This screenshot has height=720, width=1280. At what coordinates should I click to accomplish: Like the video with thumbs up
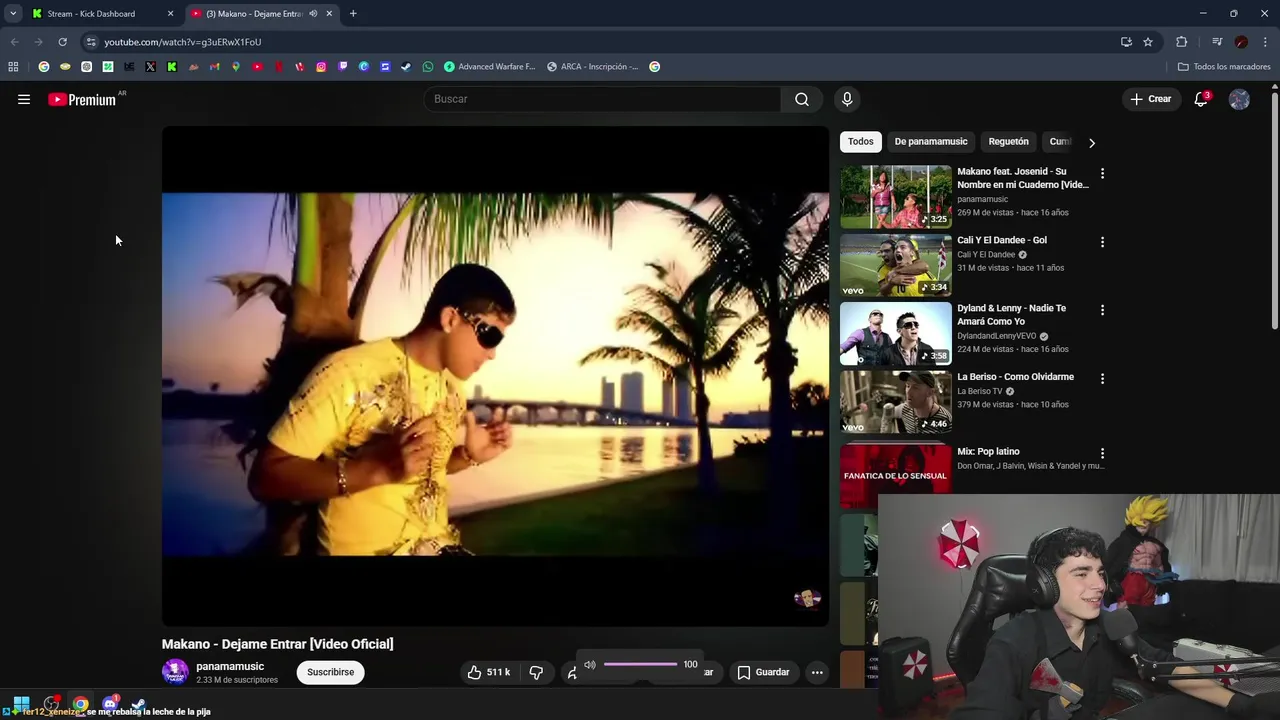(489, 672)
